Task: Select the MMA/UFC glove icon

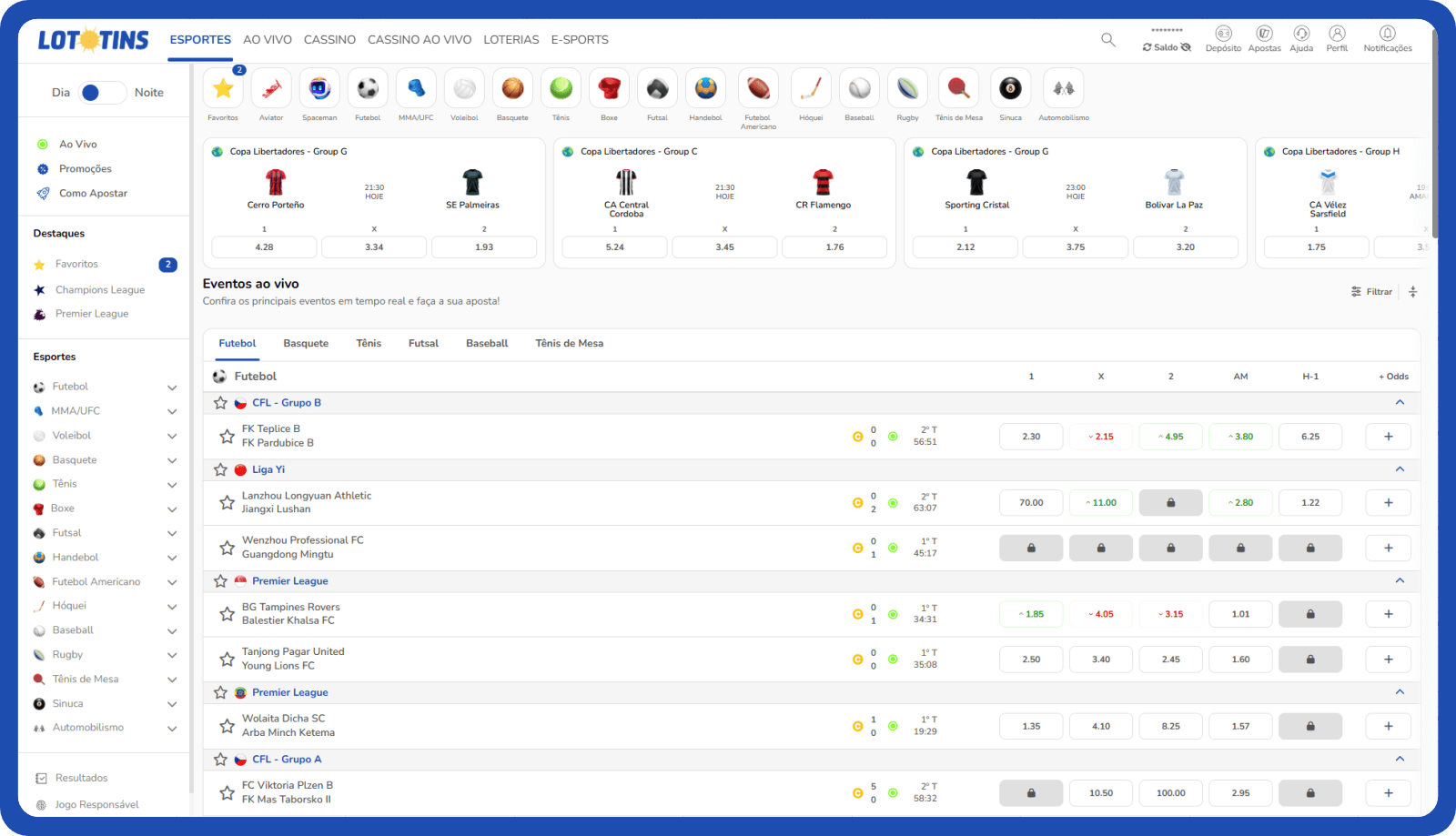Action: click(x=416, y=88)
